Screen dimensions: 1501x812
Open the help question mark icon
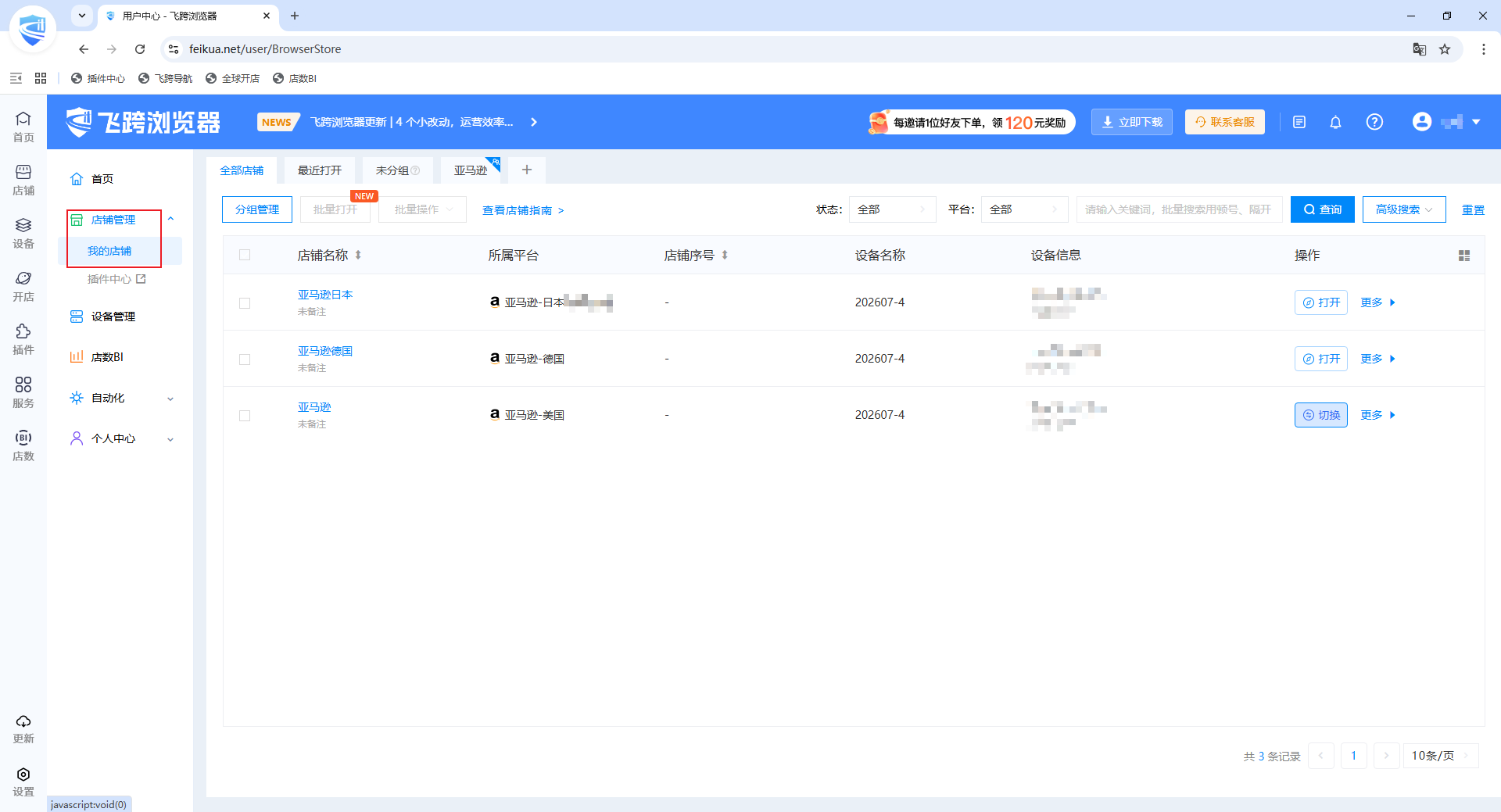pos(1374,122)
